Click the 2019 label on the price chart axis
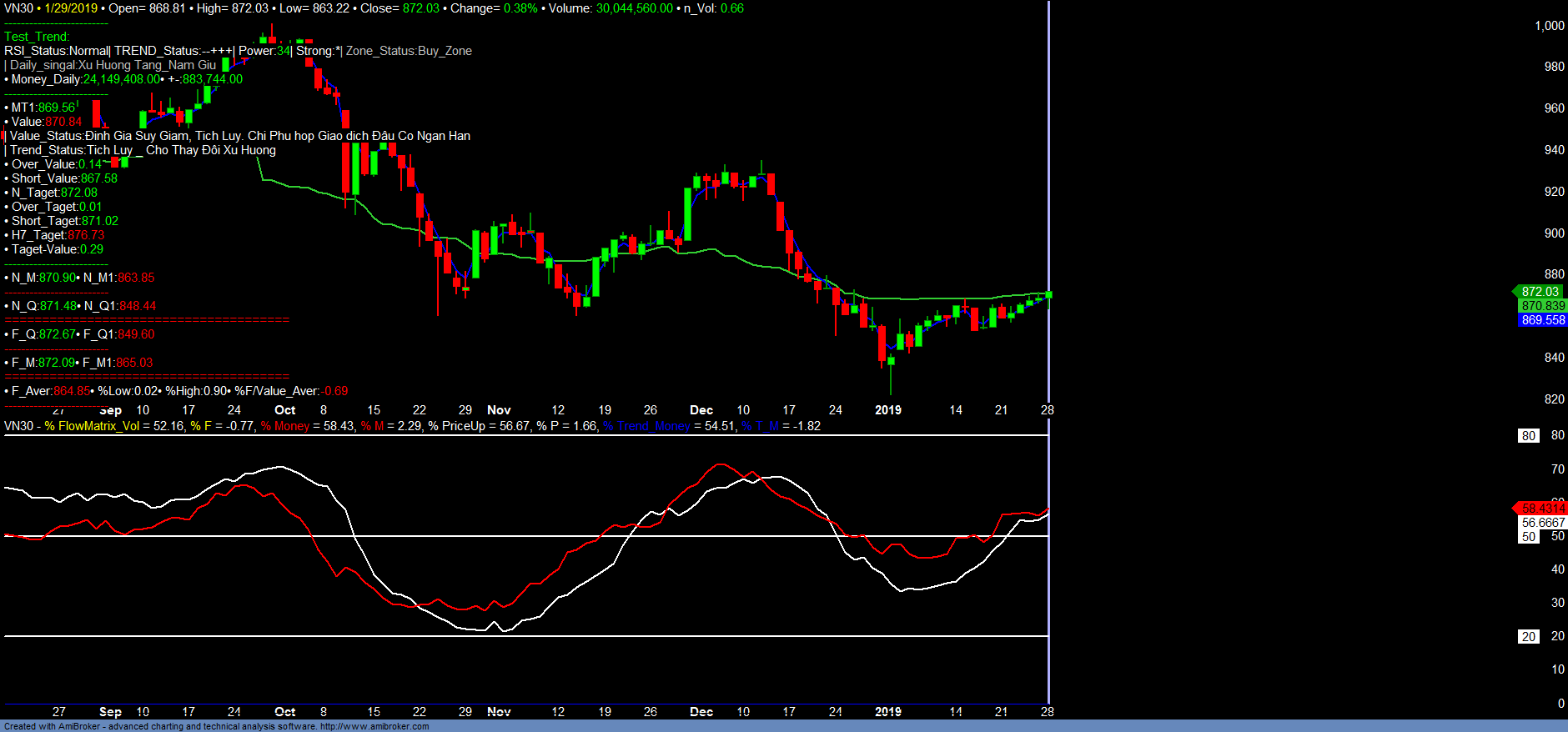Image resolution: width=1568 pixels, height=732 pixels. click(887, 410)
